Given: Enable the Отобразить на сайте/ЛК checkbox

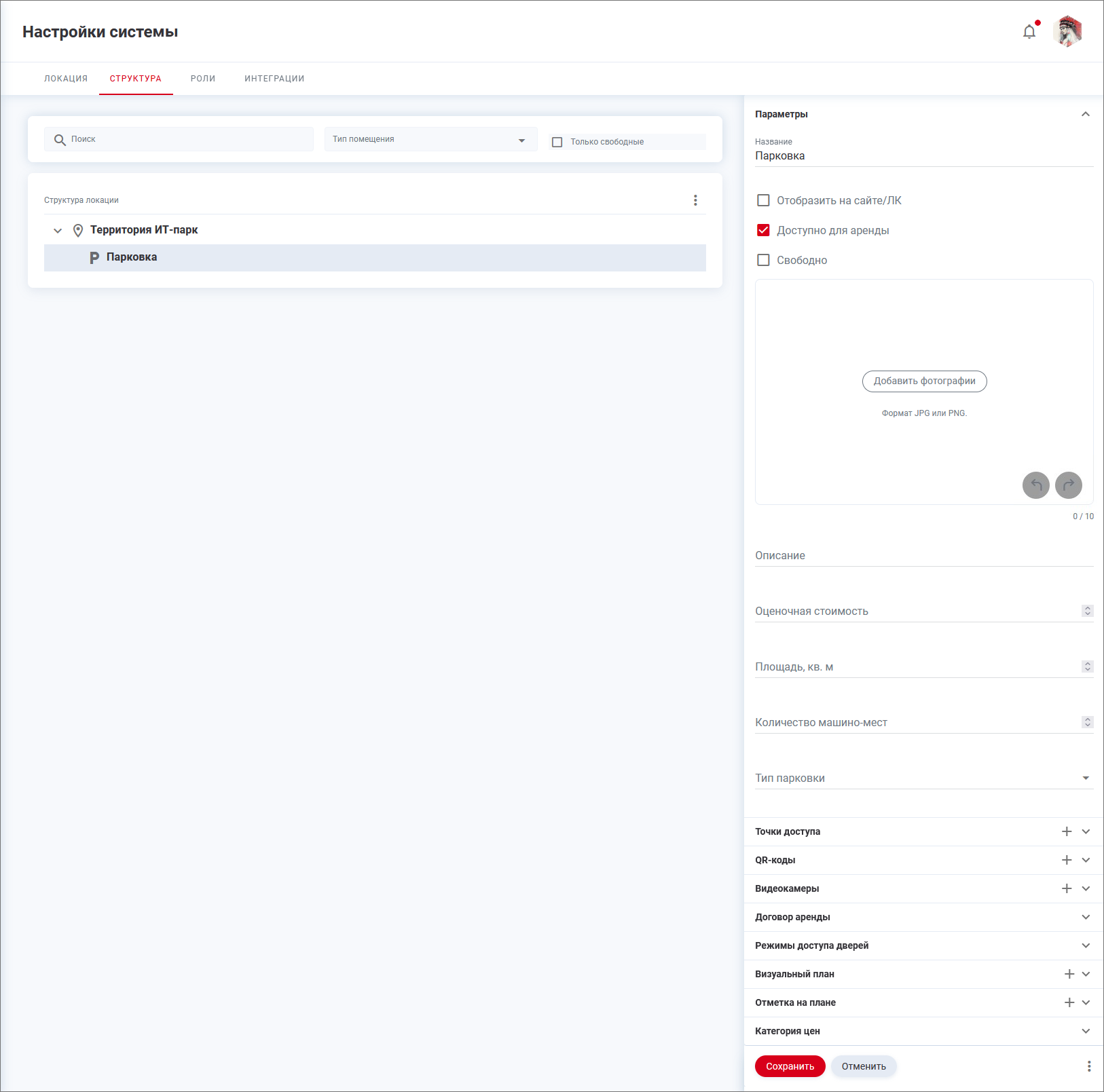Looking at the screenshot, I should tap(763, 200).
